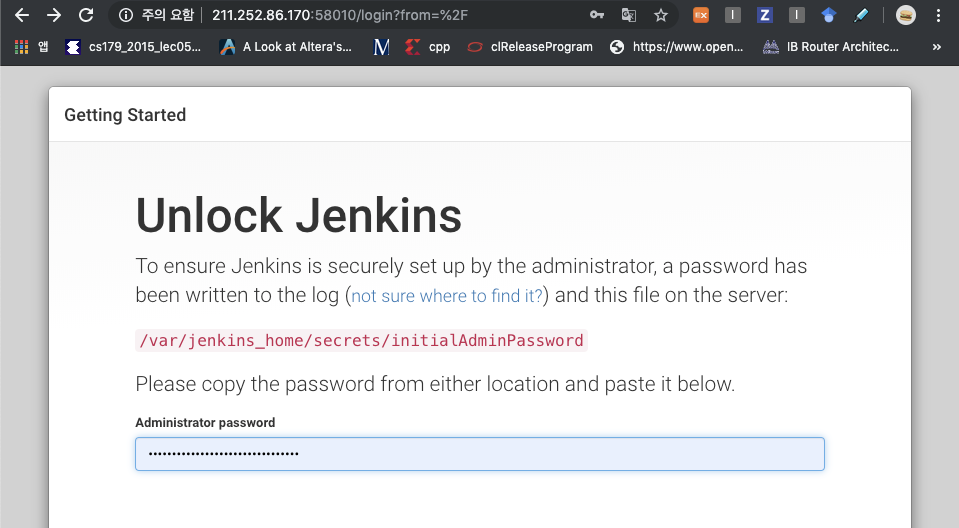The height and width of the screenshot is (528, 959).
Task: Reload the current page
Action: click(x=86, y=15)
